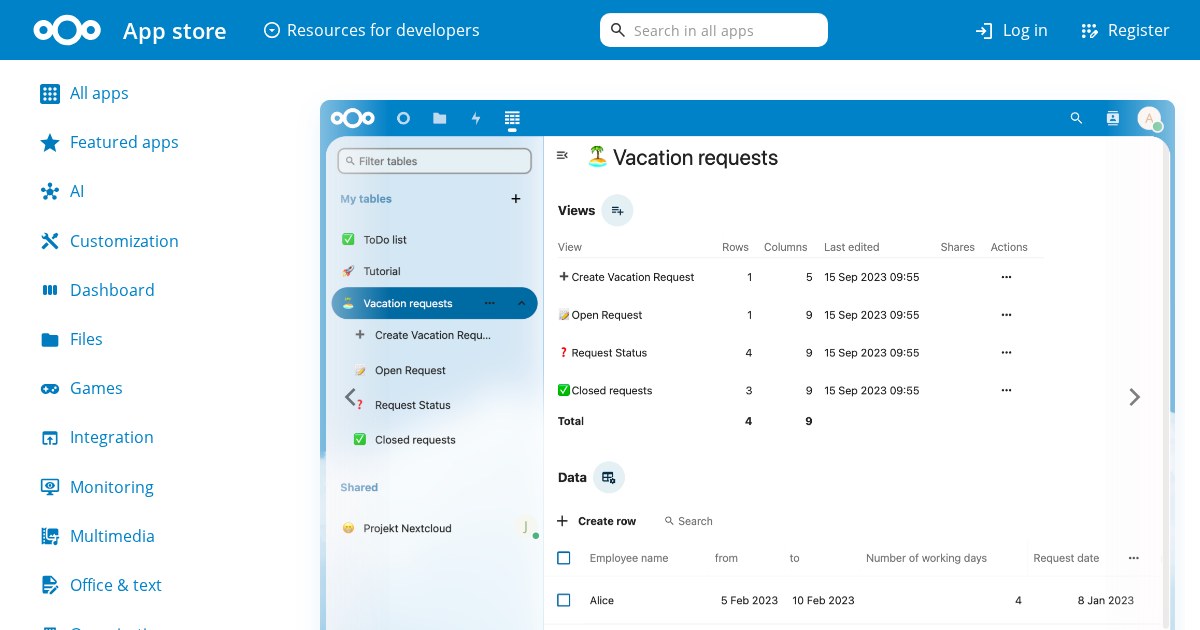The width and height of the screenshot is (1200, 630).
Task: Tick the select-all checkbox in table header
Action: coord(564,558)
